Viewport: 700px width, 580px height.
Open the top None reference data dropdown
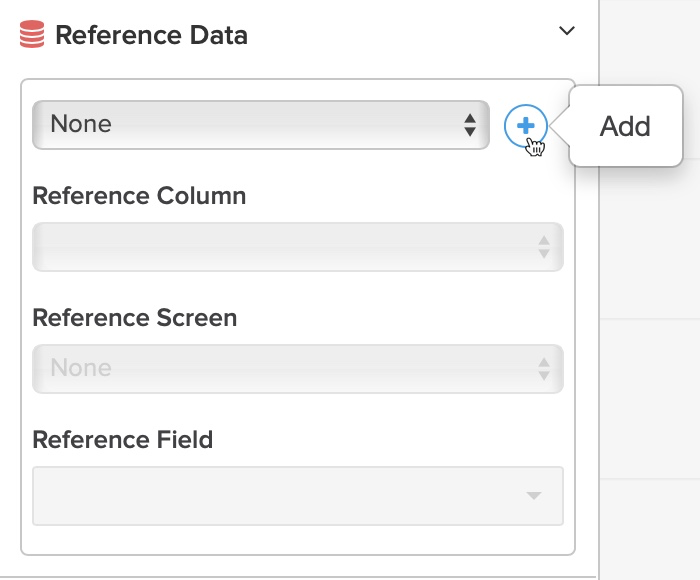(x=261, y=125)
